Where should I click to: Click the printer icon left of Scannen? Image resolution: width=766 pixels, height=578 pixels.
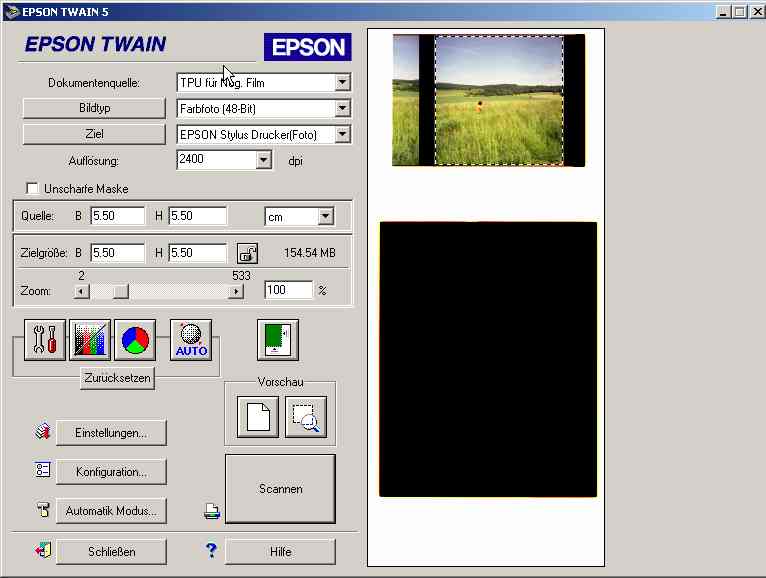click(212, 511)
